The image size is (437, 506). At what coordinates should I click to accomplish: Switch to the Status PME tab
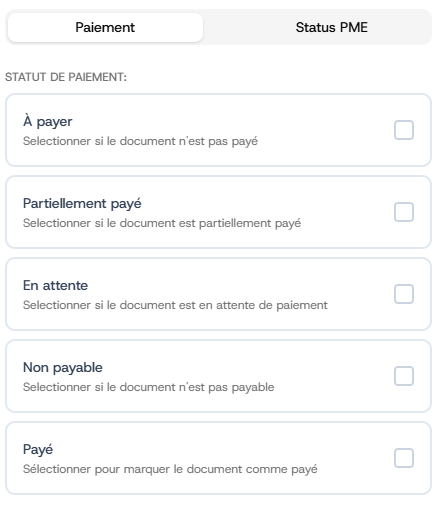(331, 27)
